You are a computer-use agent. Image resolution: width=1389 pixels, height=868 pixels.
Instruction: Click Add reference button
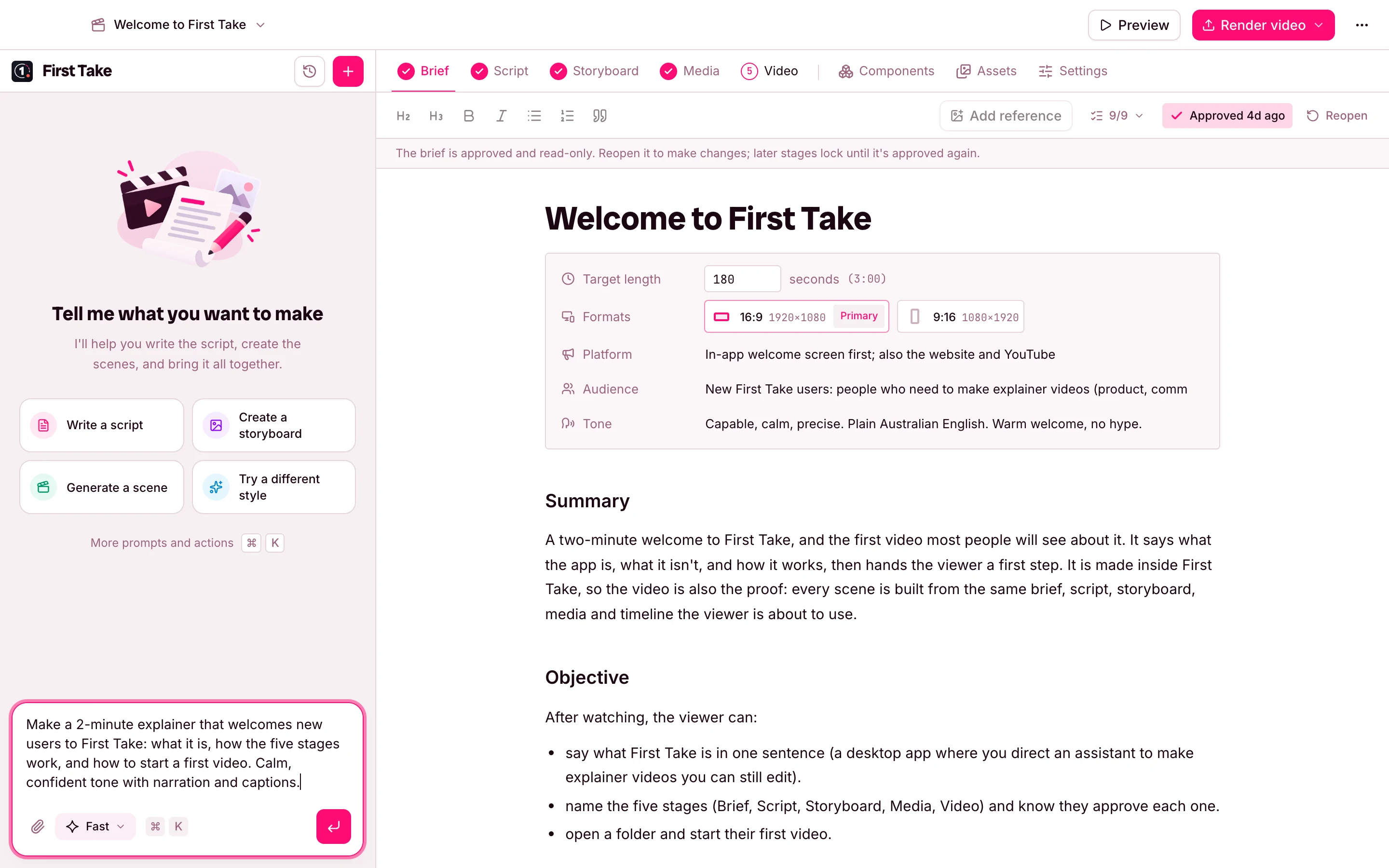coord(1006,116)
